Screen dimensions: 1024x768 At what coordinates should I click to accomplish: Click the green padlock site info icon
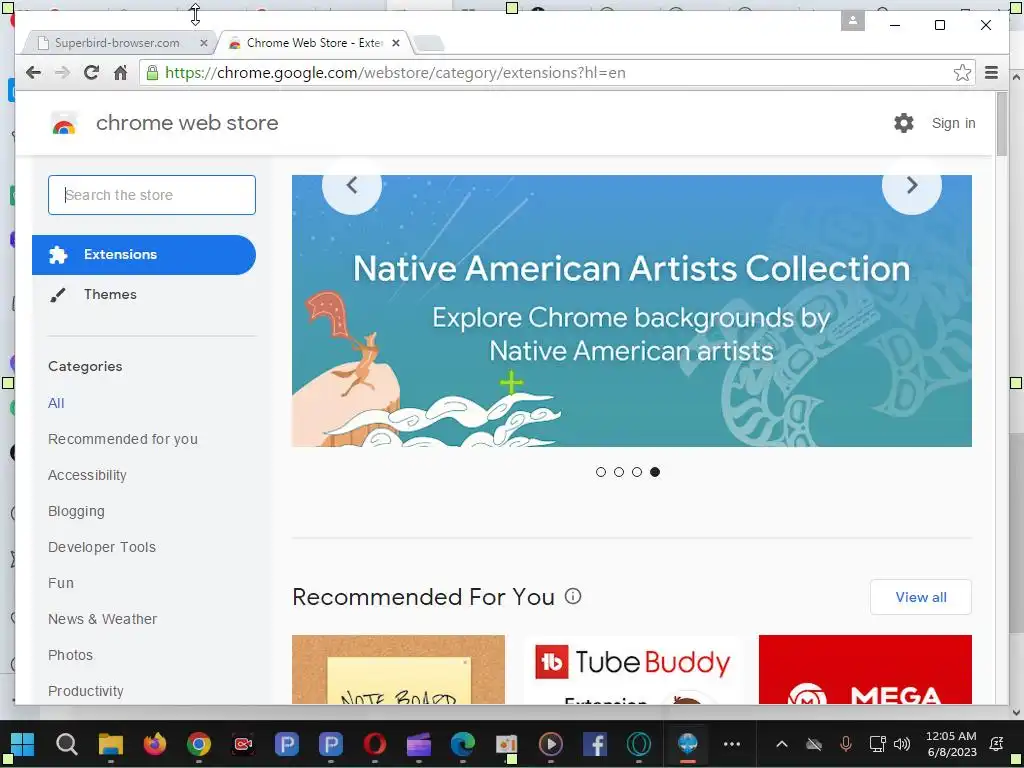(152, 72)
